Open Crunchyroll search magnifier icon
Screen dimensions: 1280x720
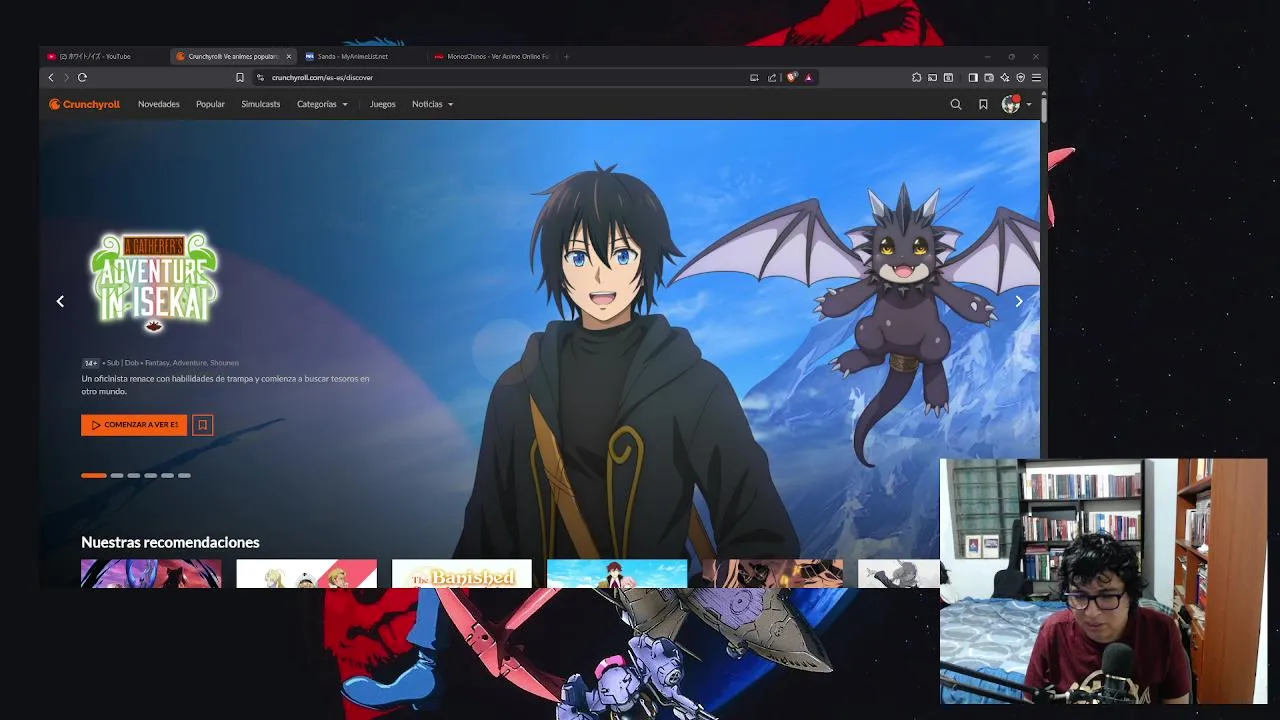tap(956, 104)
